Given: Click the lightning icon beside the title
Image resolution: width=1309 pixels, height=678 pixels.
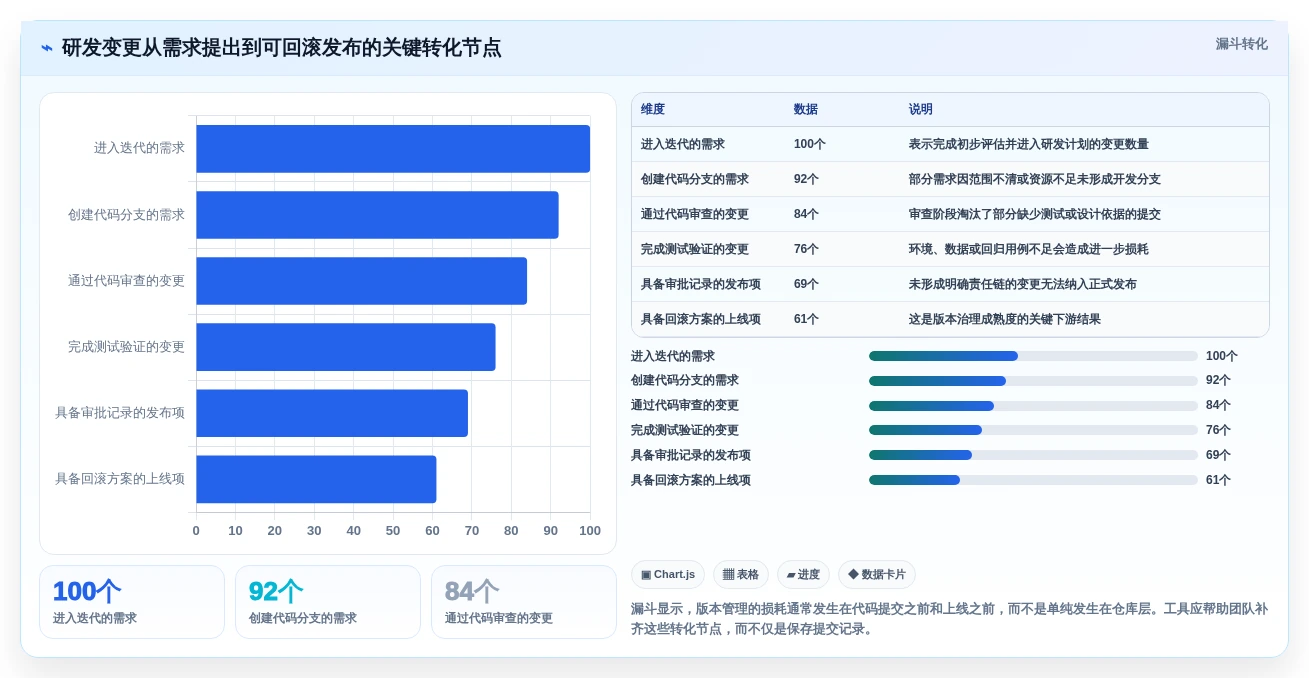Looking at the screenshot, I should pos(47,48).
